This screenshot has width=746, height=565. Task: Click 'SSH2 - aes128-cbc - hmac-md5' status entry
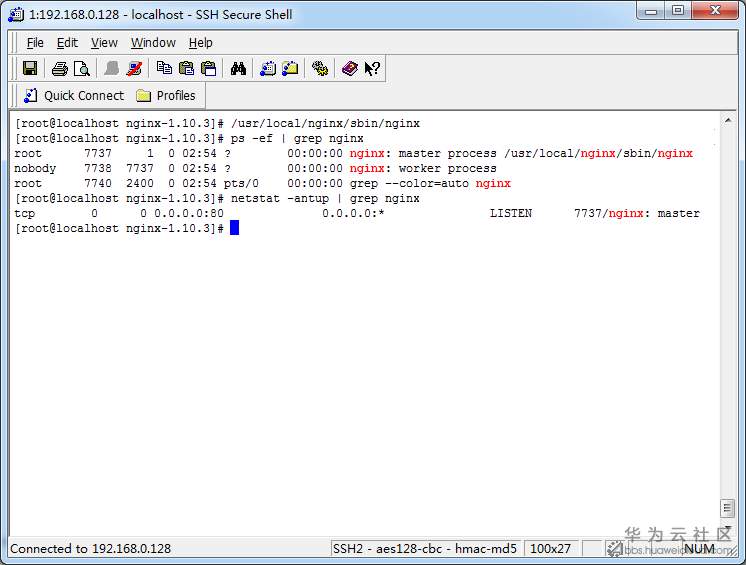point(424,549)
